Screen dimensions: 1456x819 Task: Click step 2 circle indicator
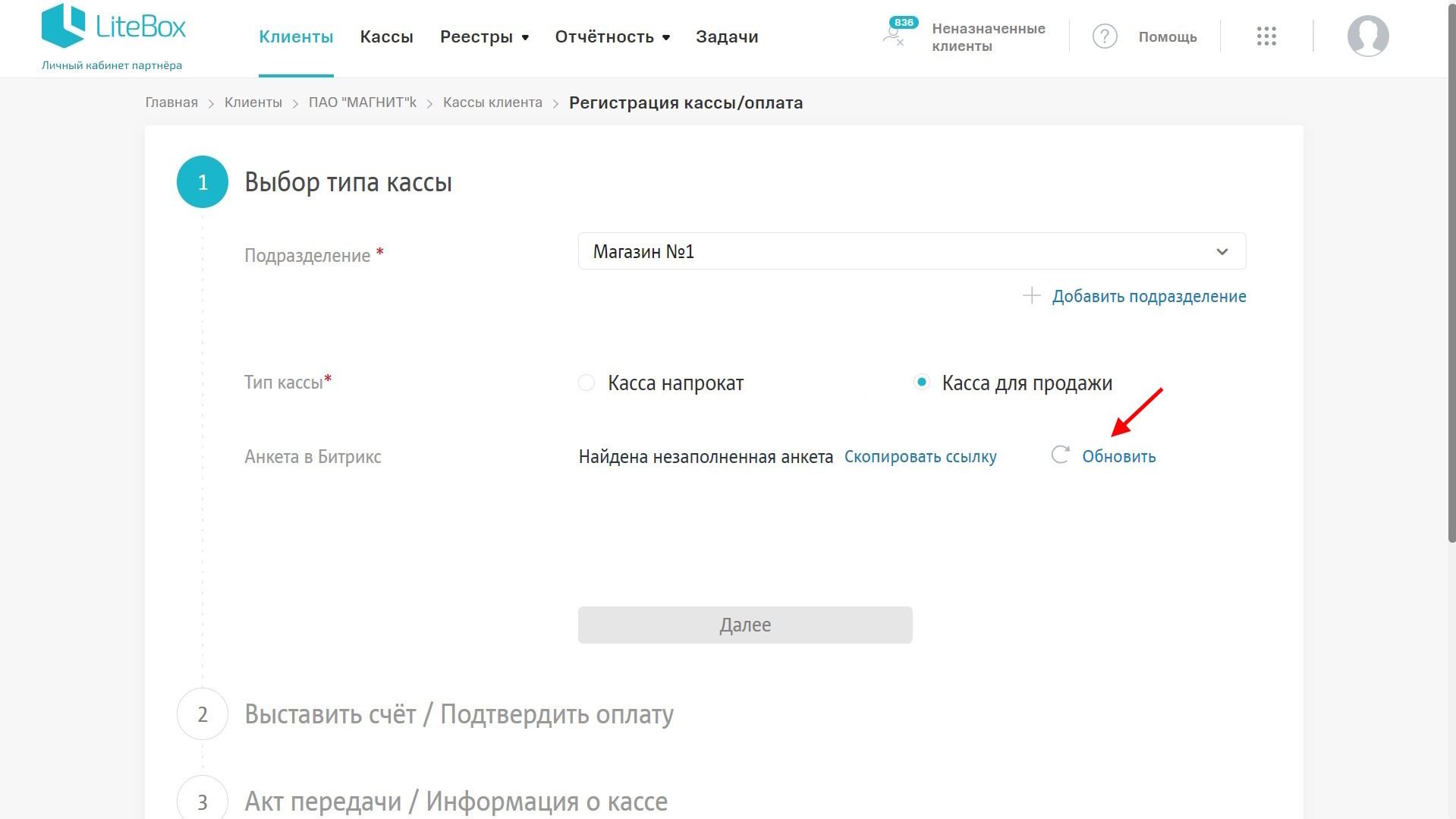click(203, 714)
